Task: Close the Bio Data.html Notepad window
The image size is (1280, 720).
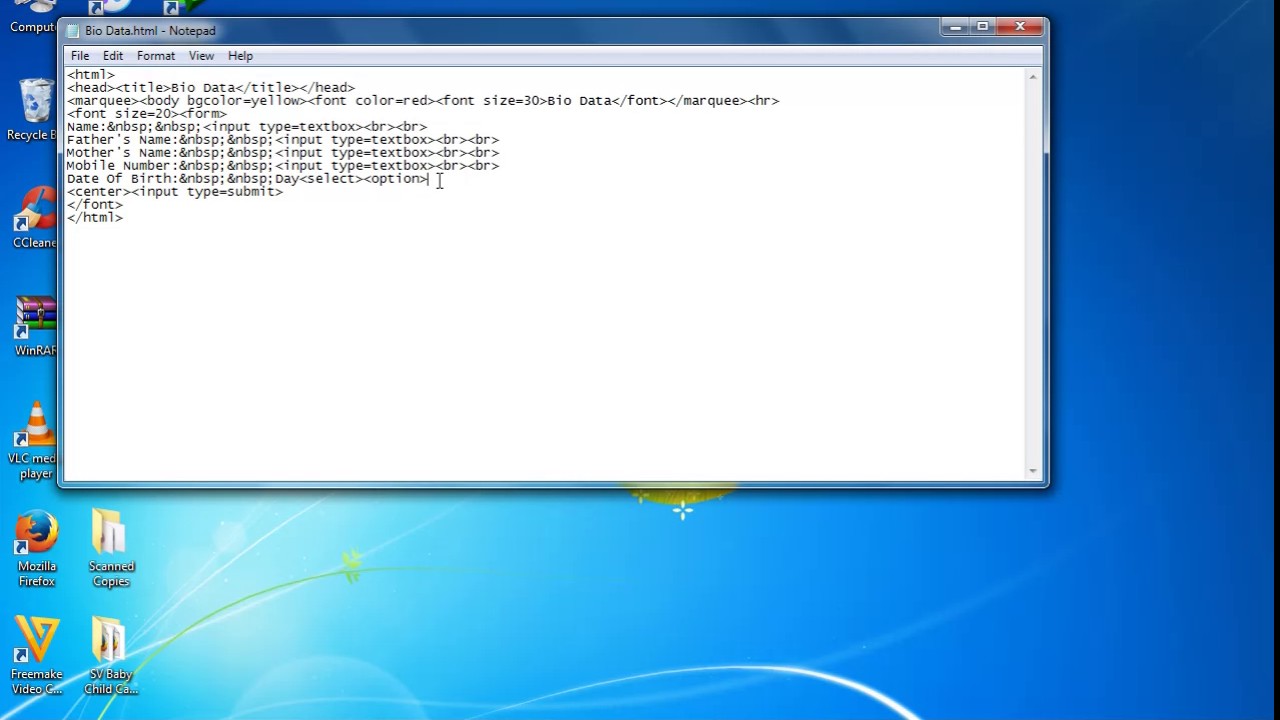Action: [x=1020, y=27]
